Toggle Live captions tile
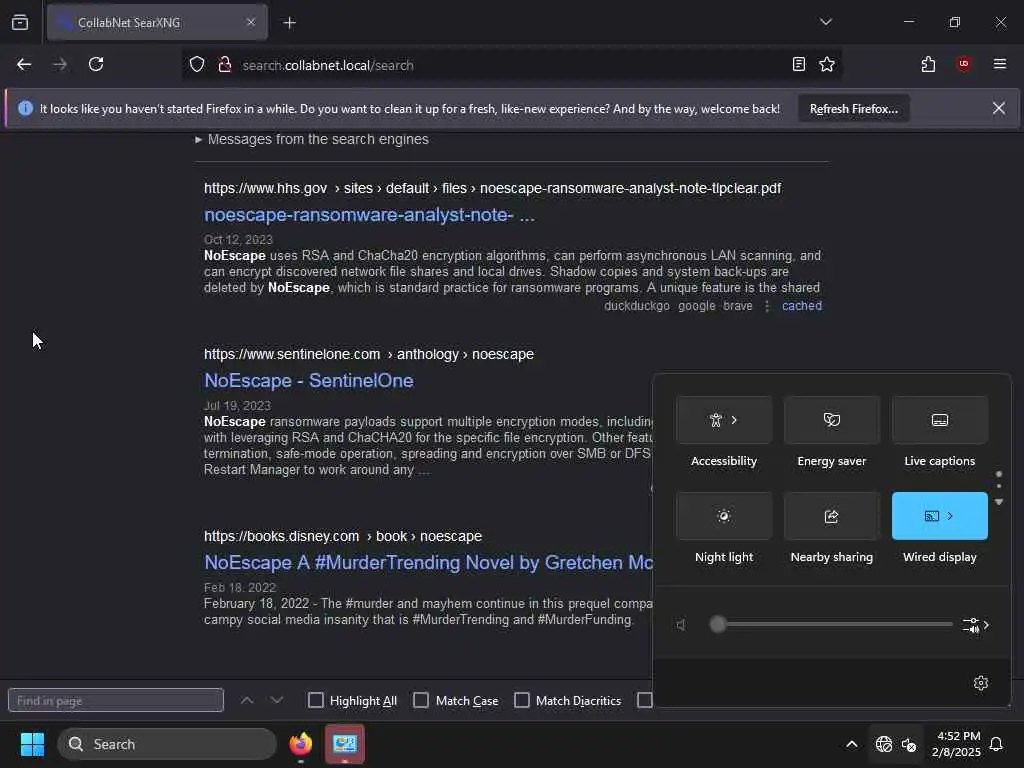 (x=939, y=420)
